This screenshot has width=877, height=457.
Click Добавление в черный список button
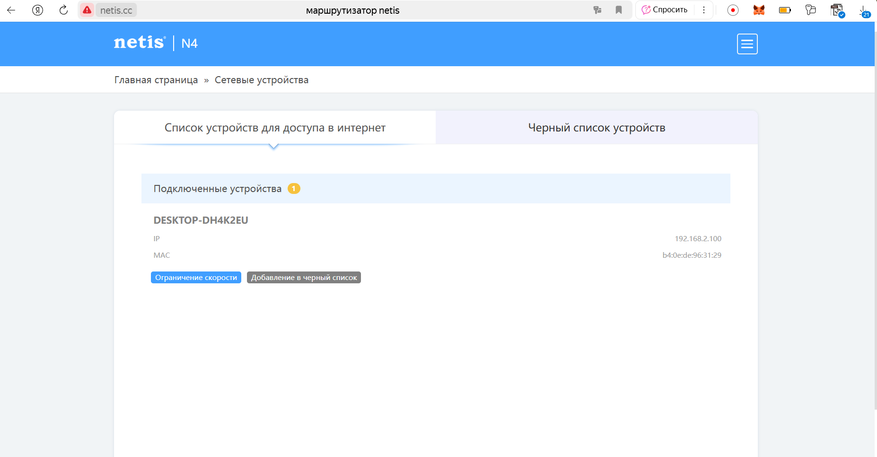click(x=304, y=277)
